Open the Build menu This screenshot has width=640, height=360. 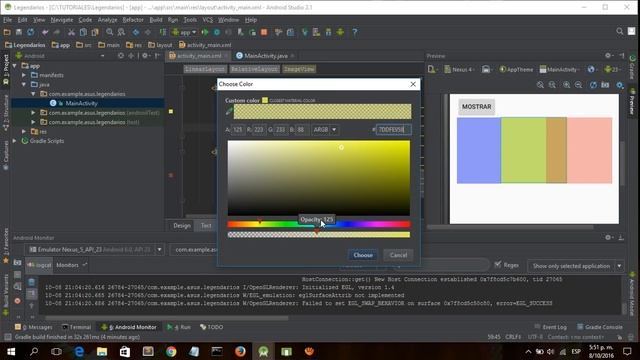(x=156, y=20)
